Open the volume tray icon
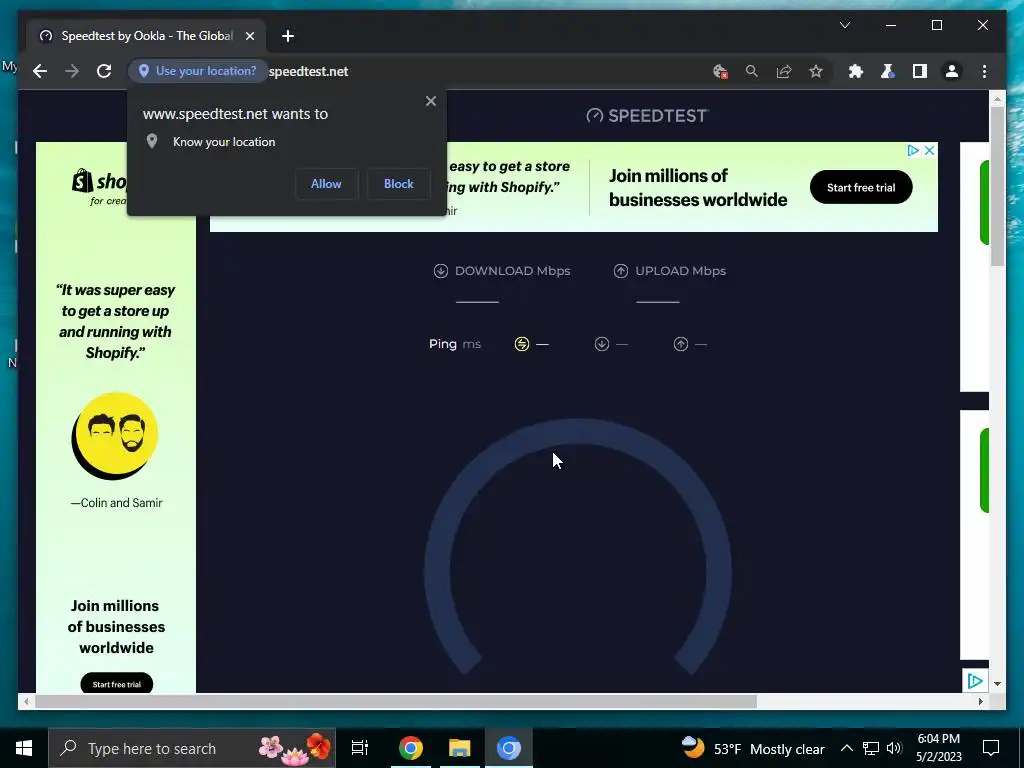 pos(894,748)
